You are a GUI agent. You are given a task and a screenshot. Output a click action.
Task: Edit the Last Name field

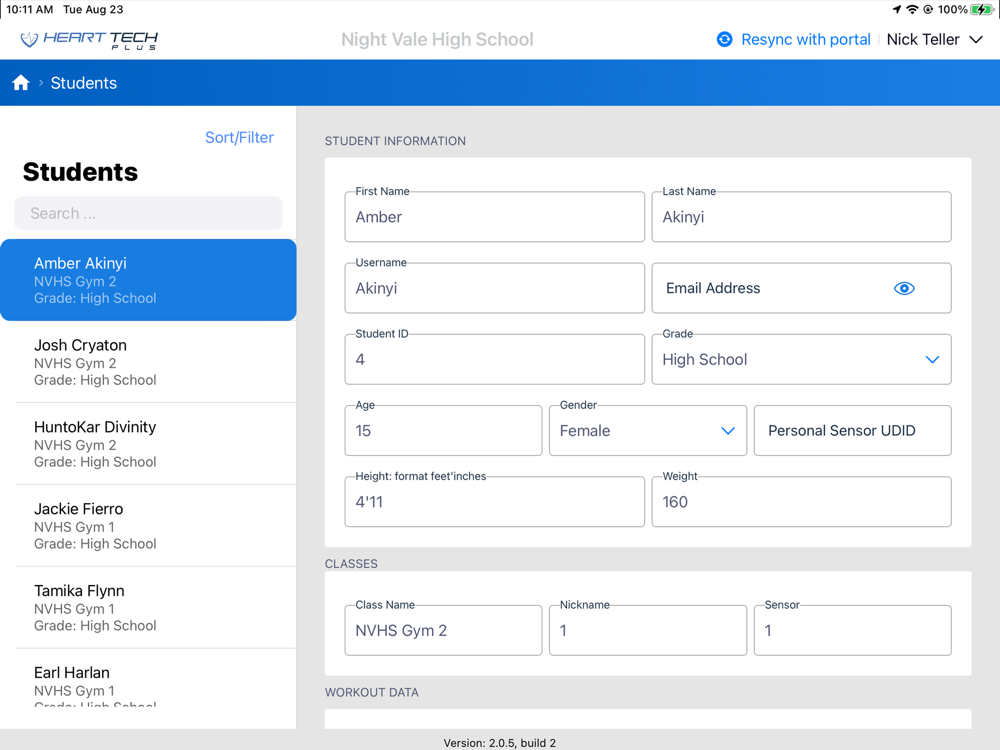tap(801, 217)
